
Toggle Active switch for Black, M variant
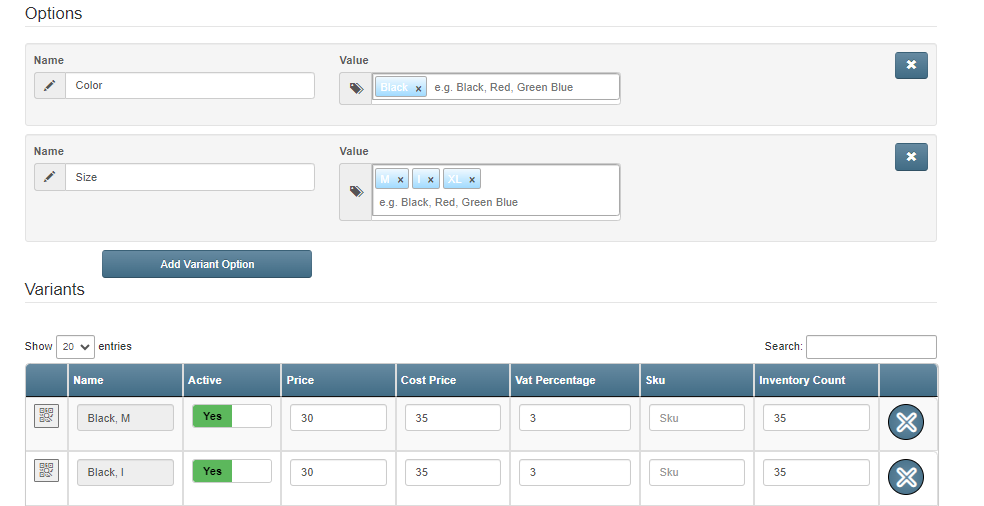(x=232, y=416)
